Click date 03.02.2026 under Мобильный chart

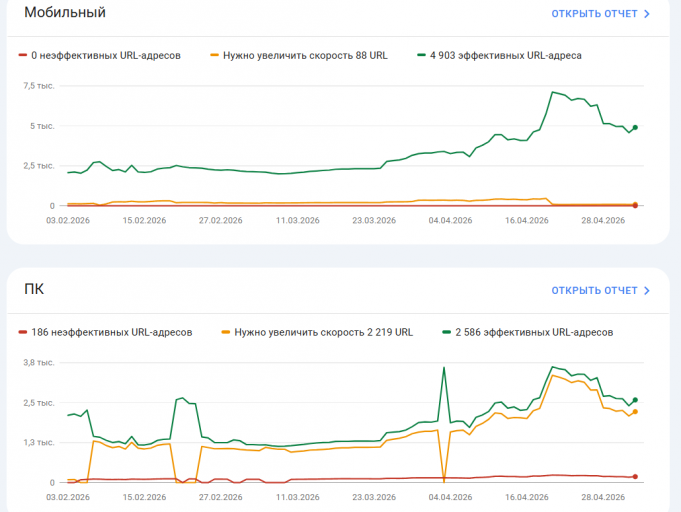tap(68, 221)
